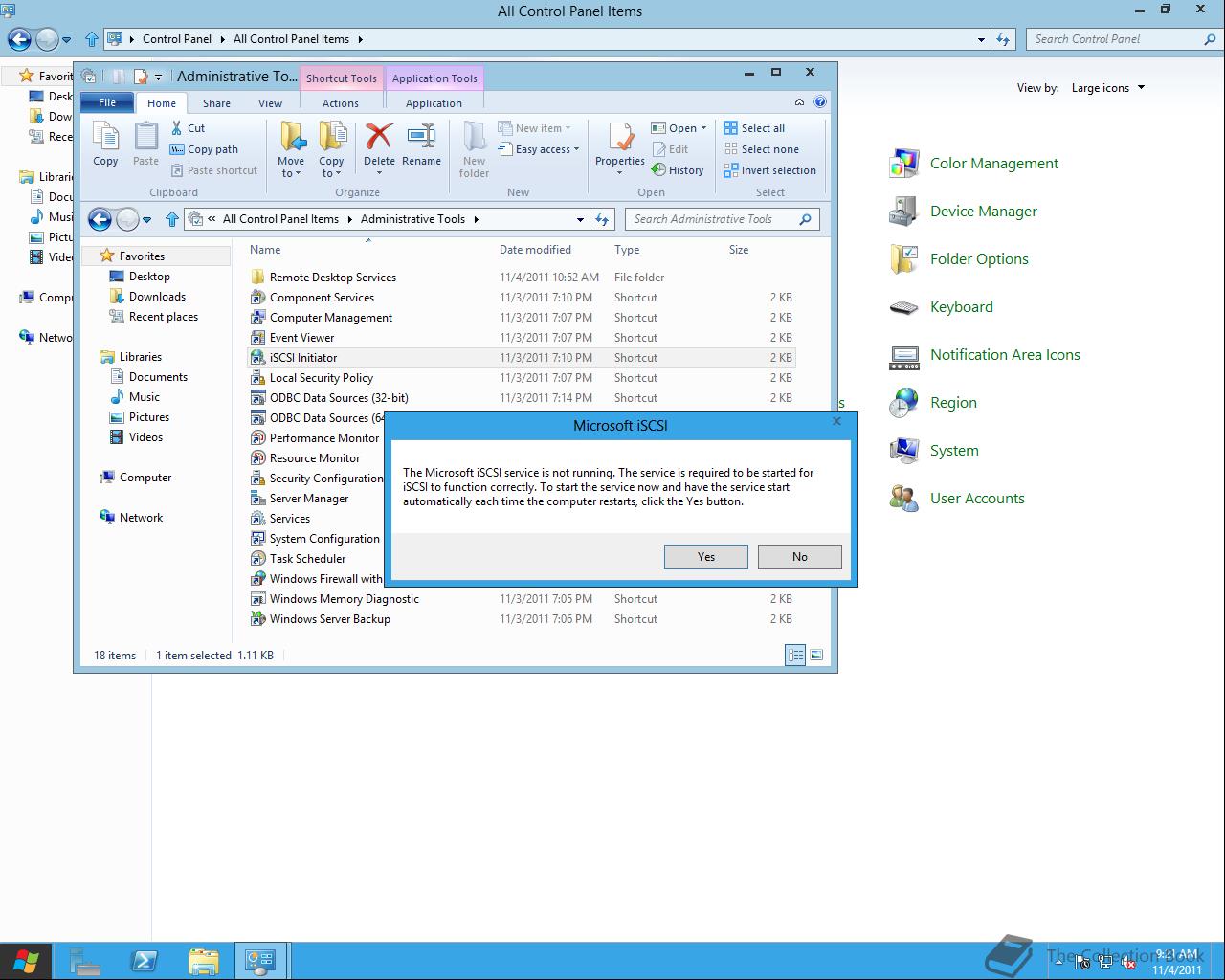Open the File menu tab
This screenshot has height=980, width=1225.
click(x=107, y=102)
